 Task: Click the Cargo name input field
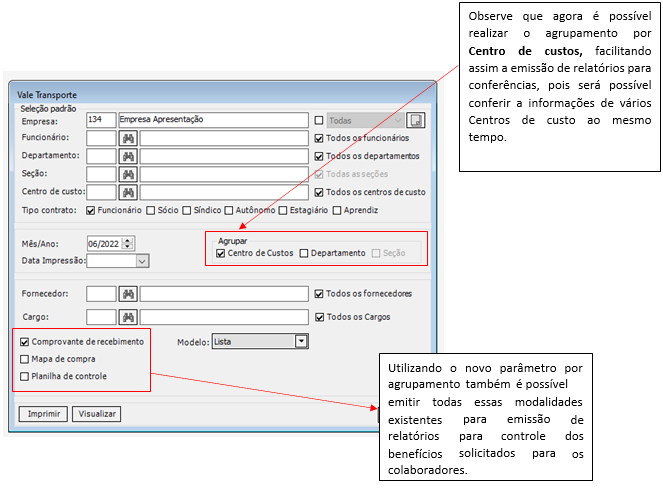[224, 317]
